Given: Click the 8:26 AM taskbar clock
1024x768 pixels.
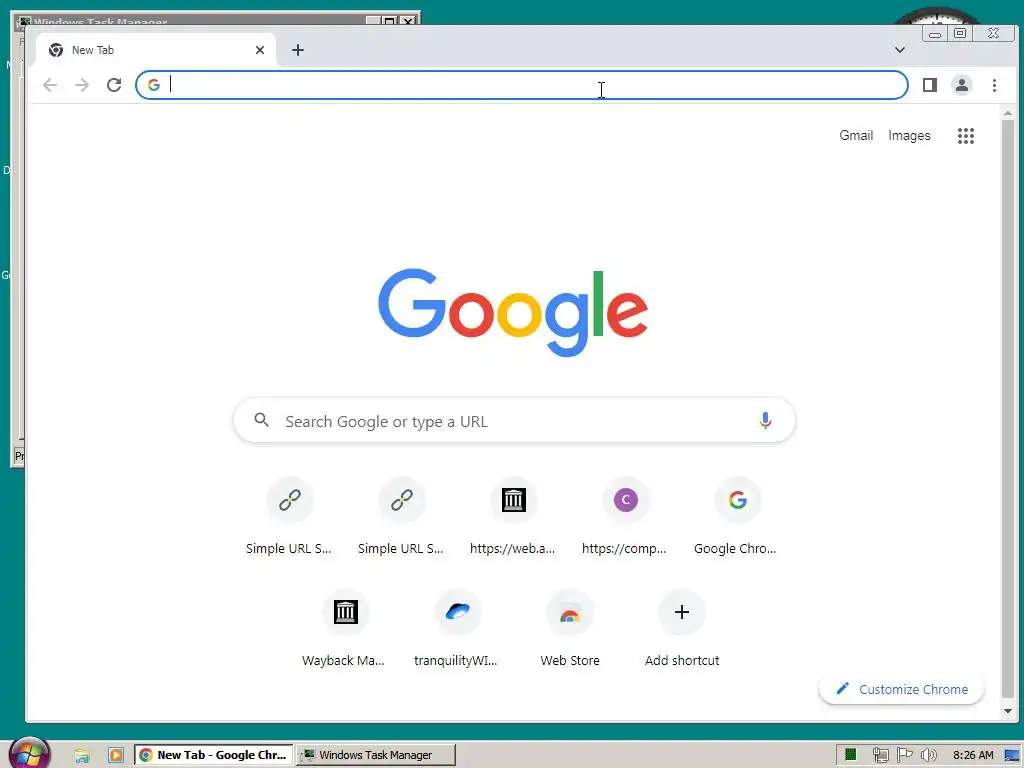Looking at the screenshot, I should tap(972, 755).
